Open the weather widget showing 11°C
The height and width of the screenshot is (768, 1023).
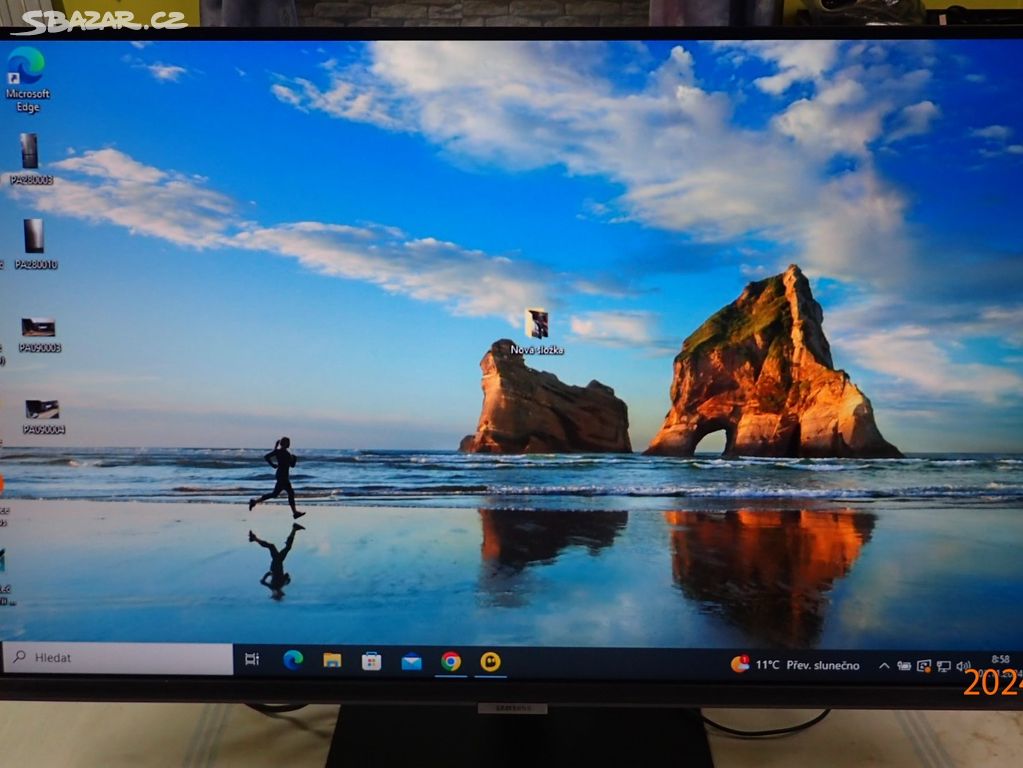(x=795, y=665)
